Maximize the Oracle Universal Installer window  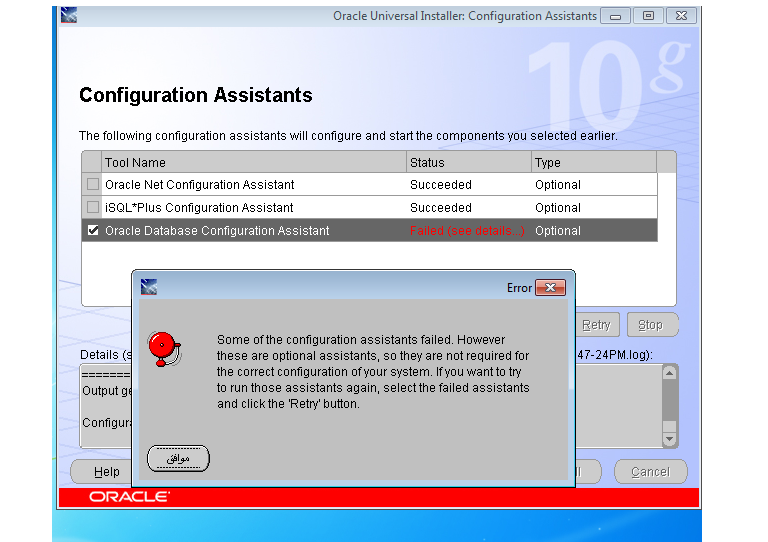coord(648,16)
